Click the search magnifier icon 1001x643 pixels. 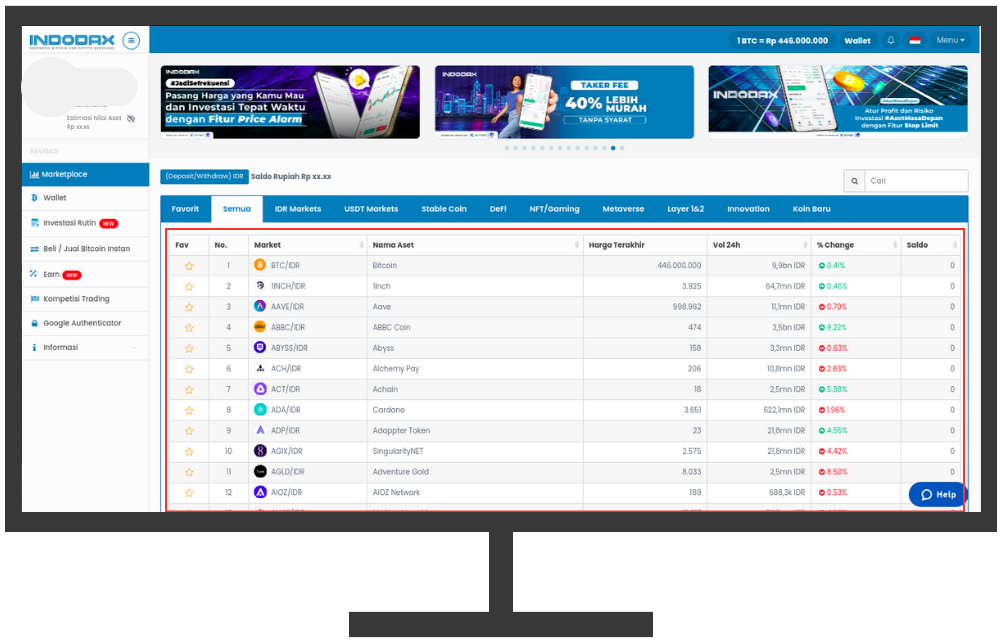coord(854,181)
